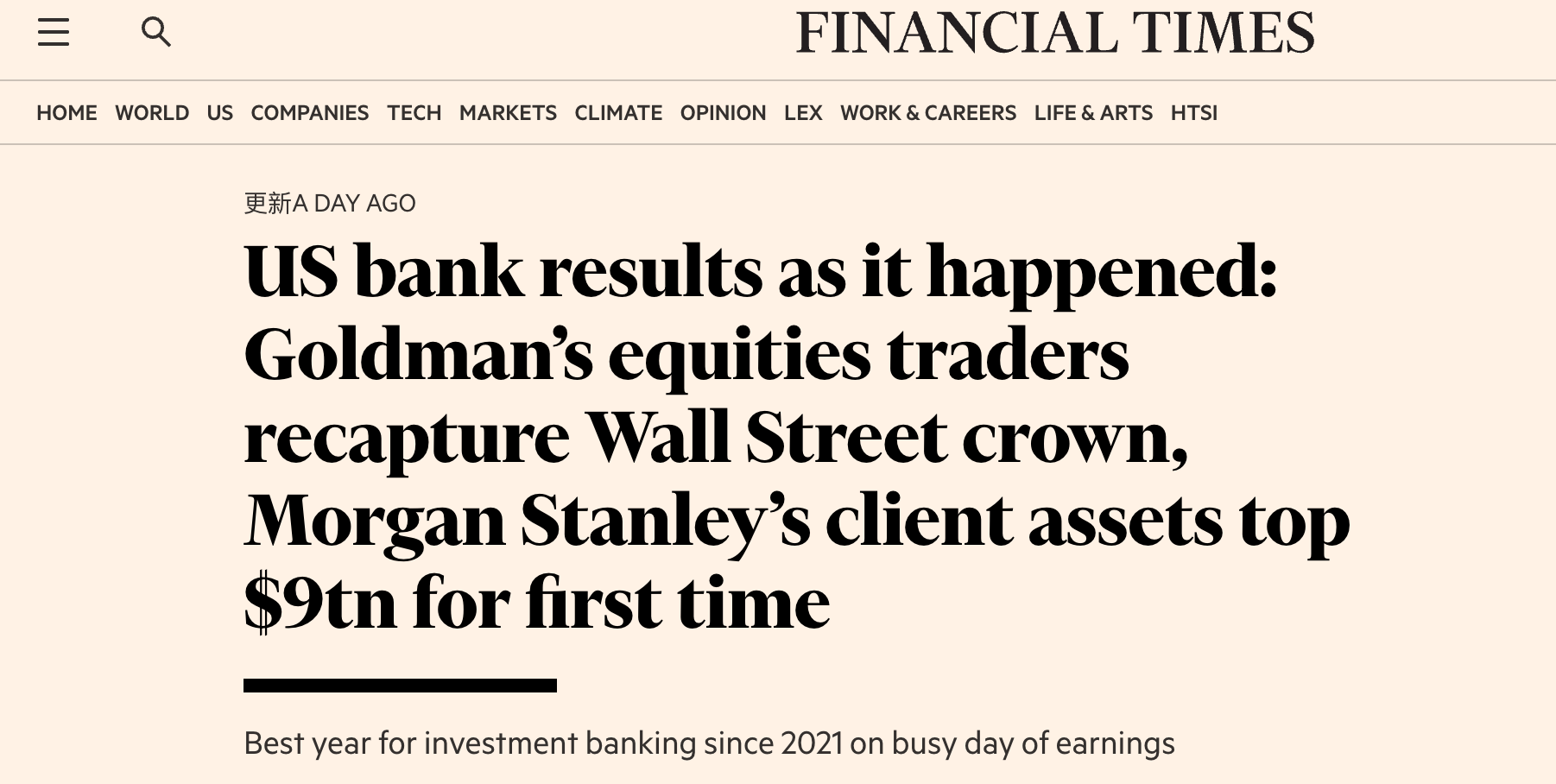
Task: Click the search magnifier icon
Action: tap(155, 33)
